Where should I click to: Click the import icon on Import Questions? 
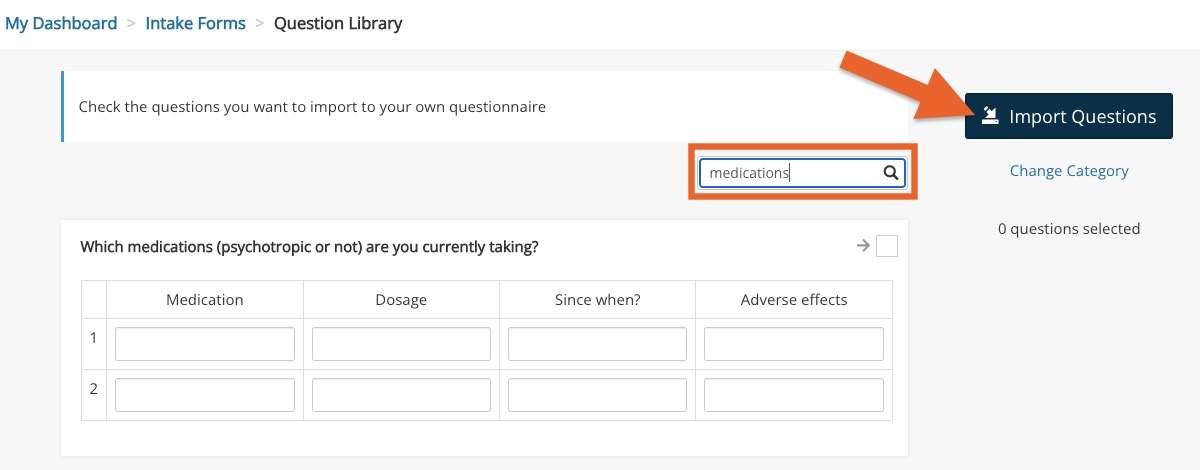click(990, 116)
